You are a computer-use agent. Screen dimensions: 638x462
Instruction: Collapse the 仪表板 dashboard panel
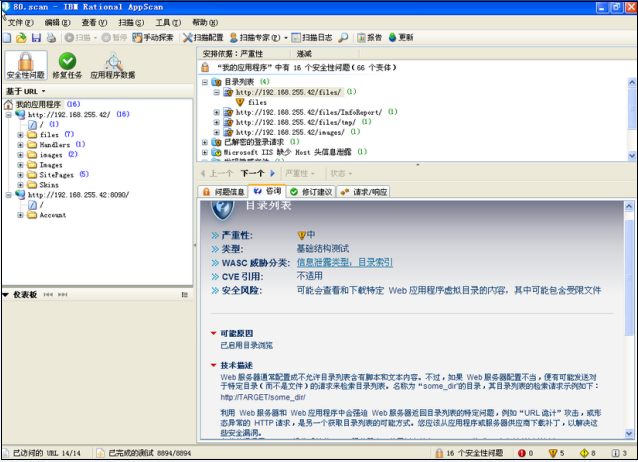[6, 294]
